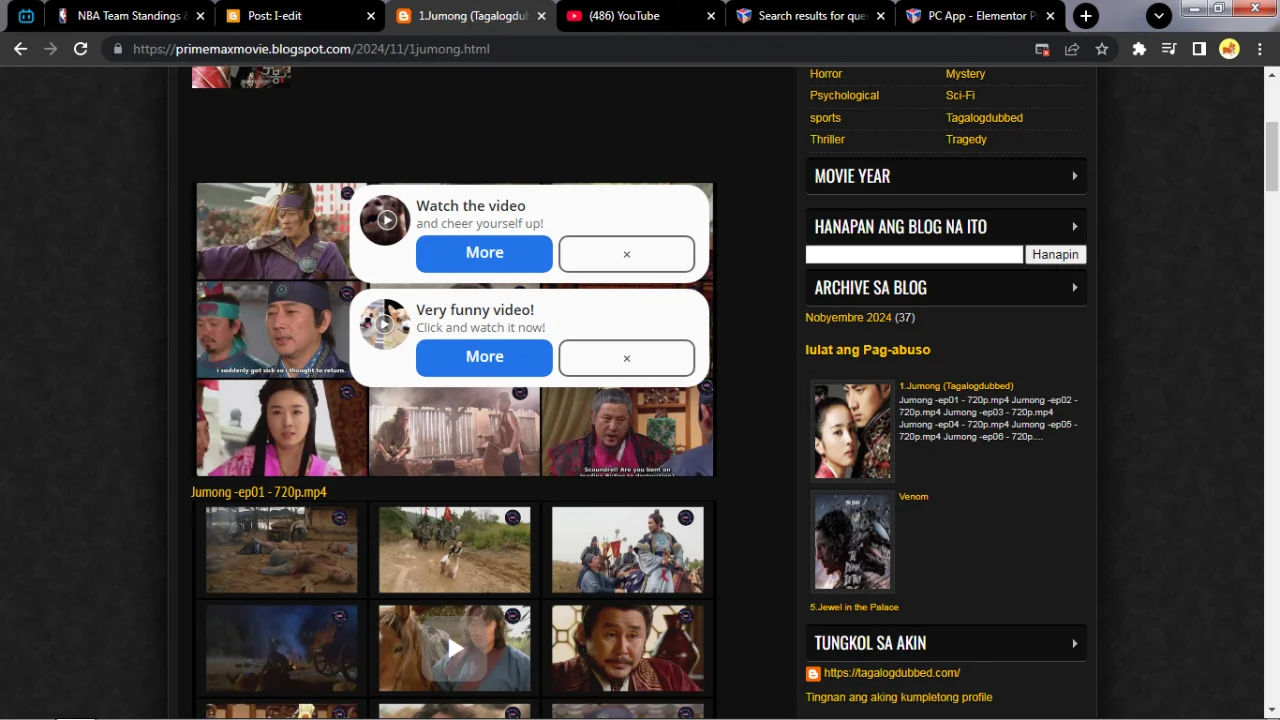Click the leftmost pinned calendar tab icon

coord(26,16)
